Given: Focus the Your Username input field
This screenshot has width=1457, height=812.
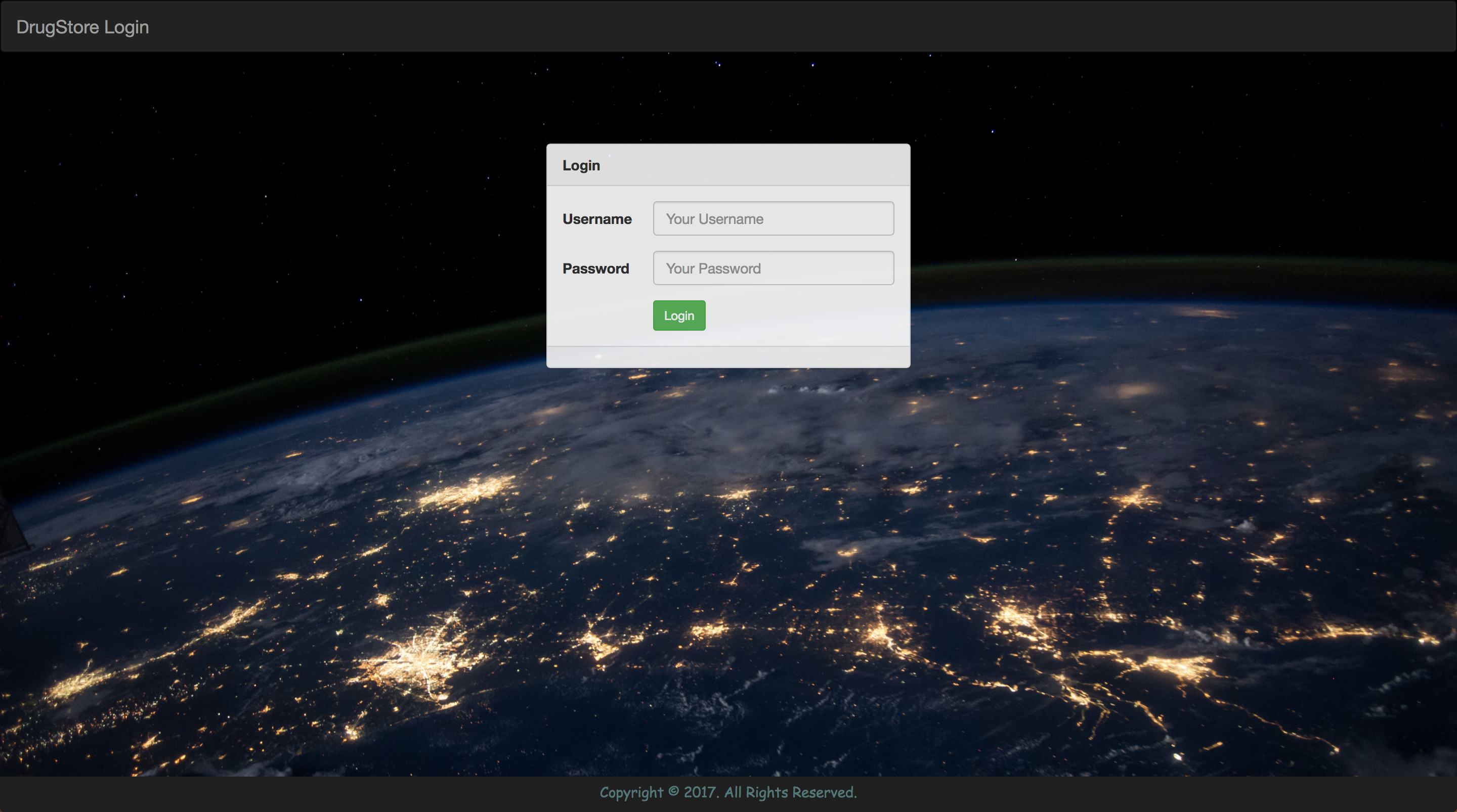Looking at the screenshot, I should [773, 219].
